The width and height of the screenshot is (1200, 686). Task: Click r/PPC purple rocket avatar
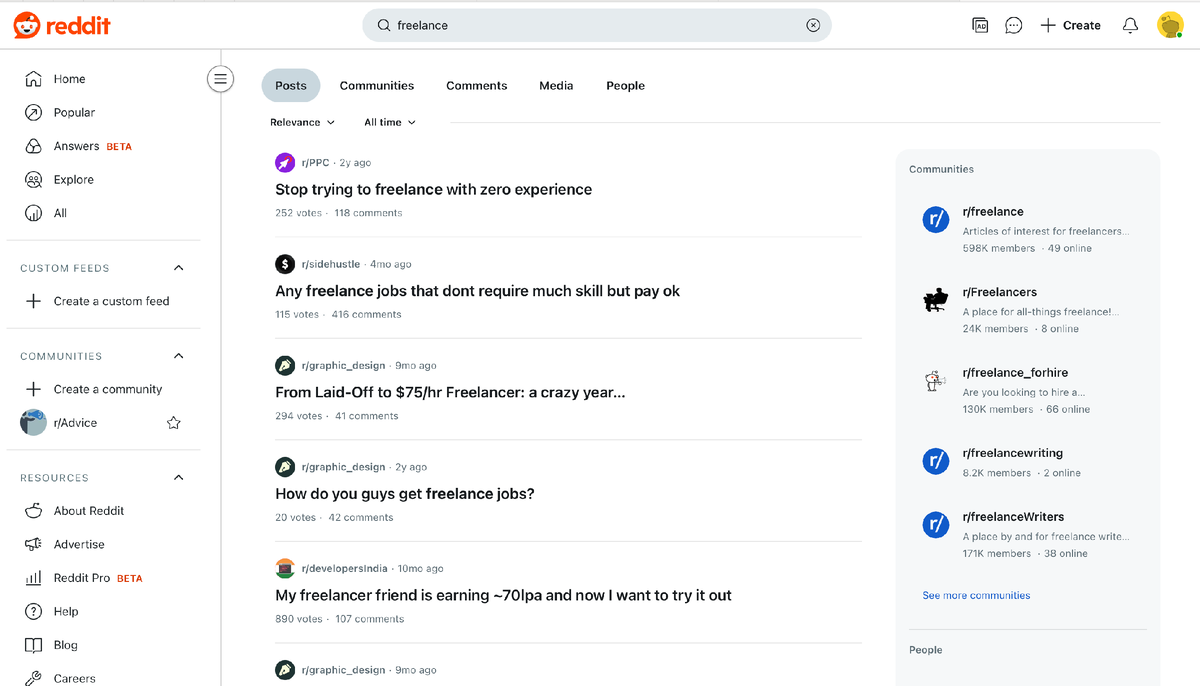pyautogui.click(x=285, y=162)
